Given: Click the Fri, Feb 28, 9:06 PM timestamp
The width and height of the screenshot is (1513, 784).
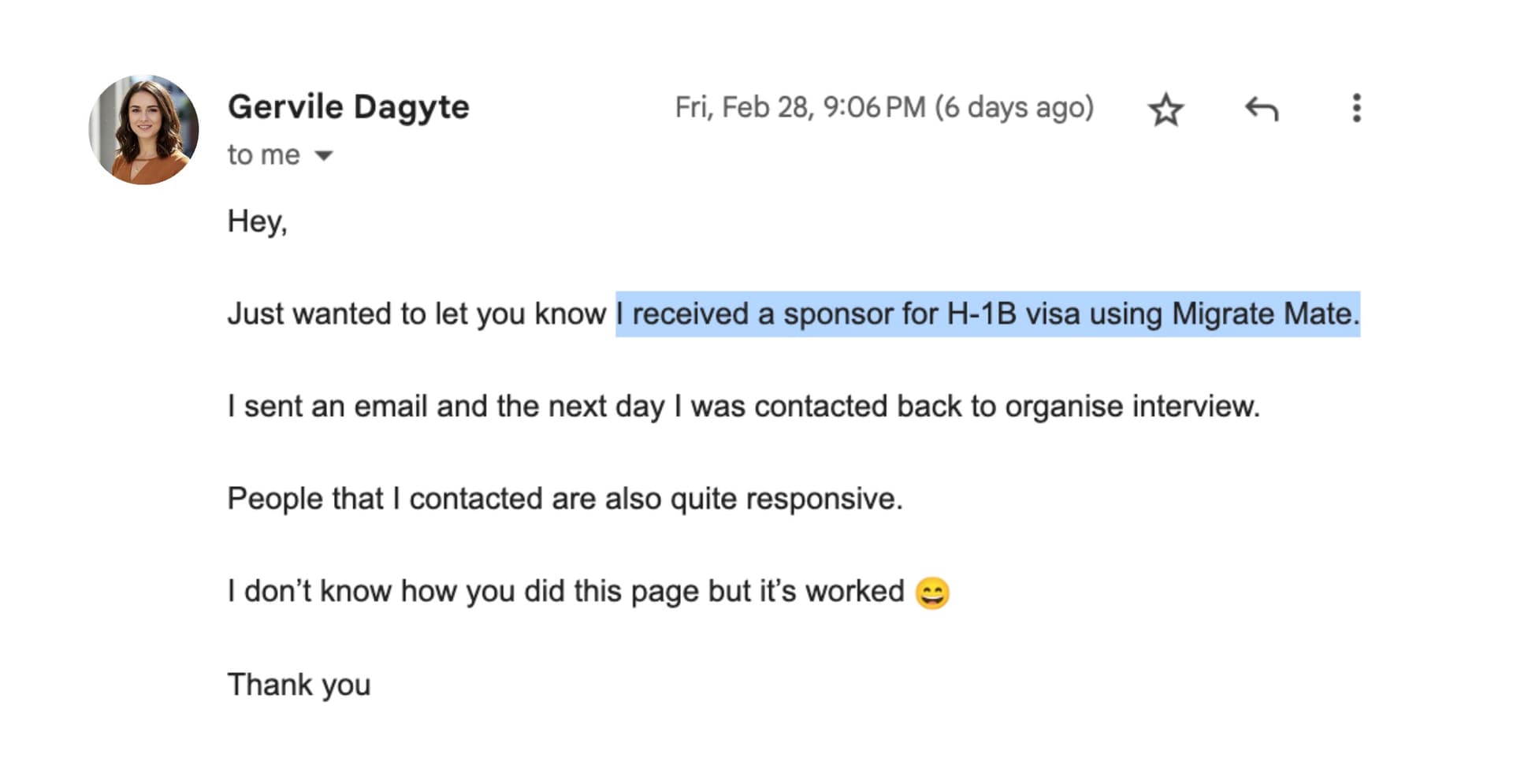Looking at the screenshot, I should click(x=800, y=107).
